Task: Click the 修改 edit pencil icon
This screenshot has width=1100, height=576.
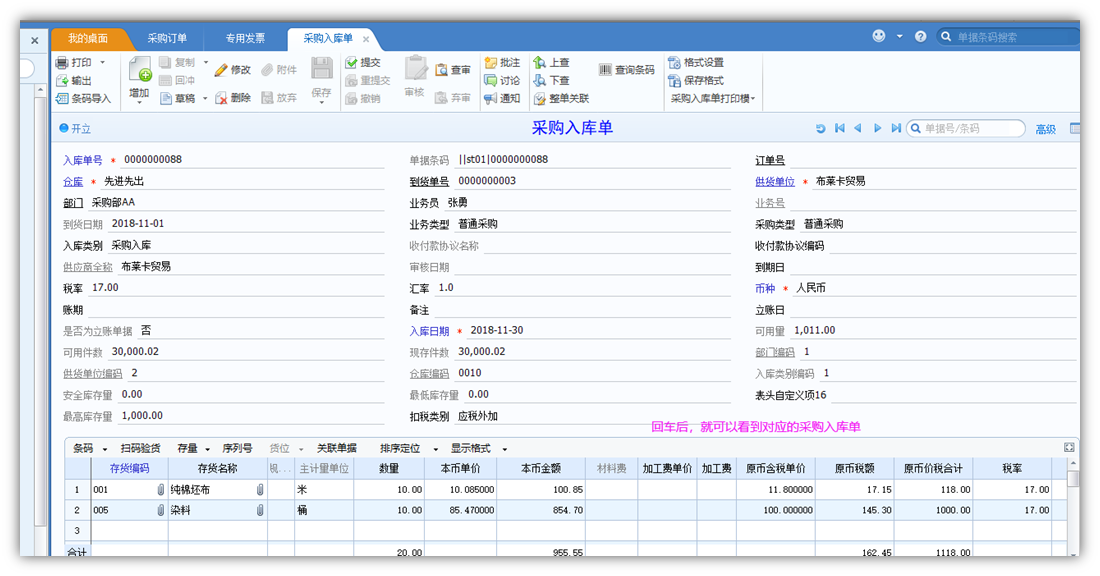Action: 221,69
